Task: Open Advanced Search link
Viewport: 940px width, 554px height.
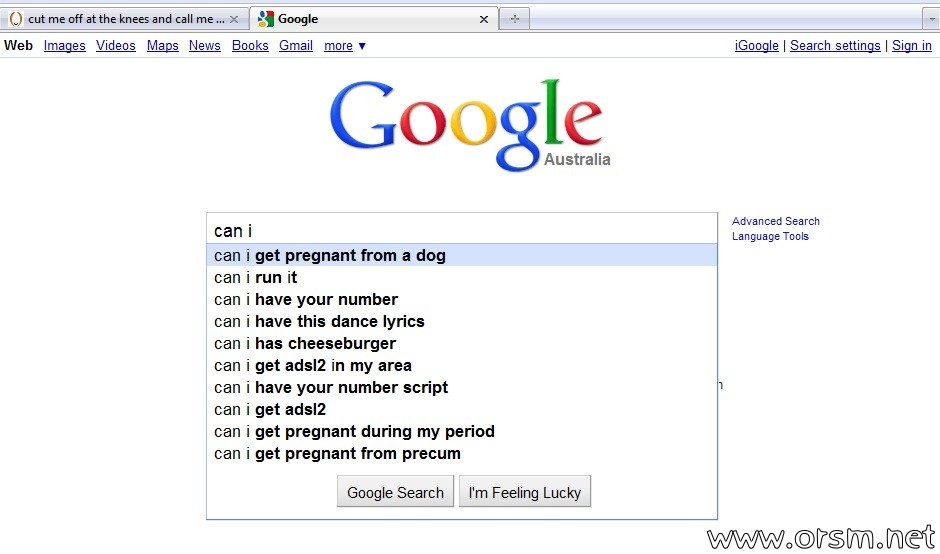Action: (775, 221)
